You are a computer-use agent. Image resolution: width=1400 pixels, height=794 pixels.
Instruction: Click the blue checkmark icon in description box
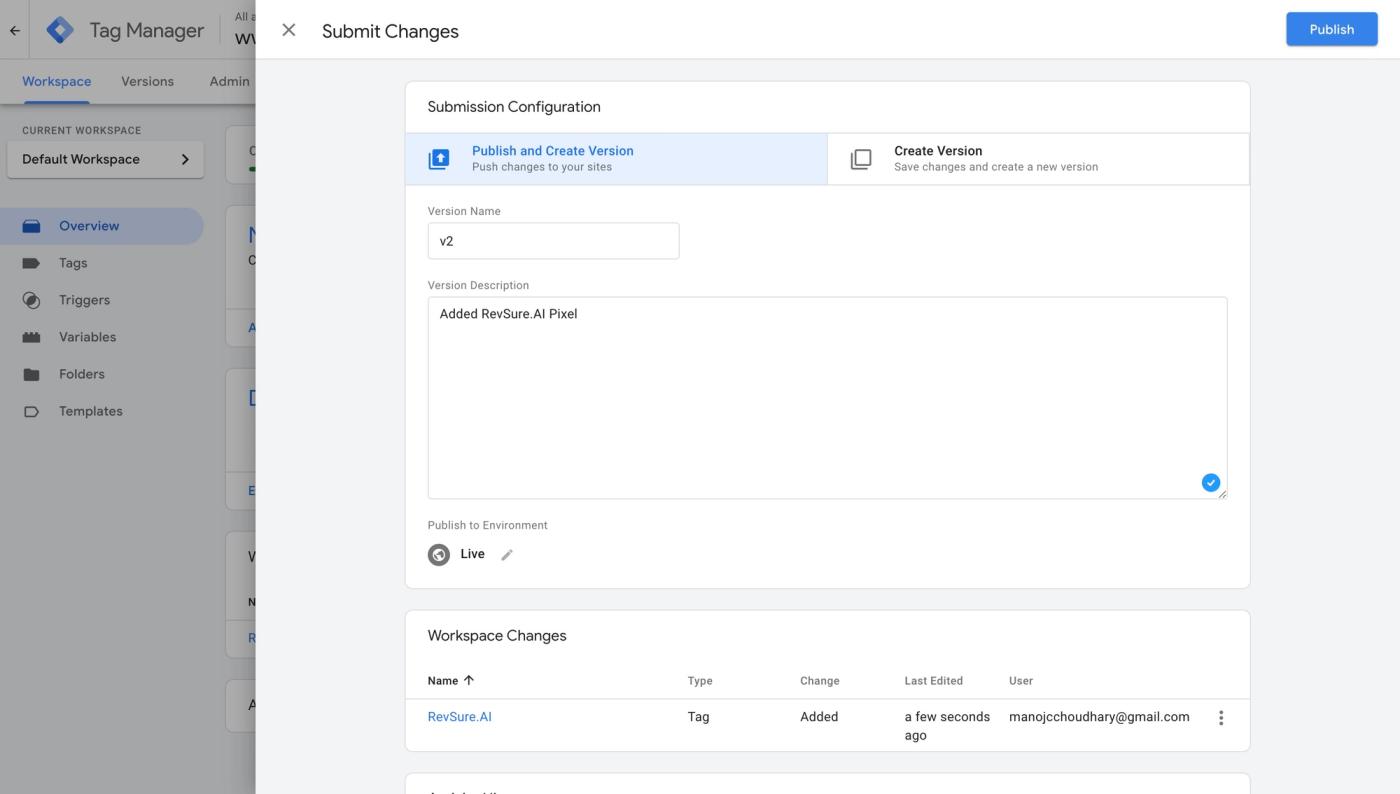[1210, 483]
